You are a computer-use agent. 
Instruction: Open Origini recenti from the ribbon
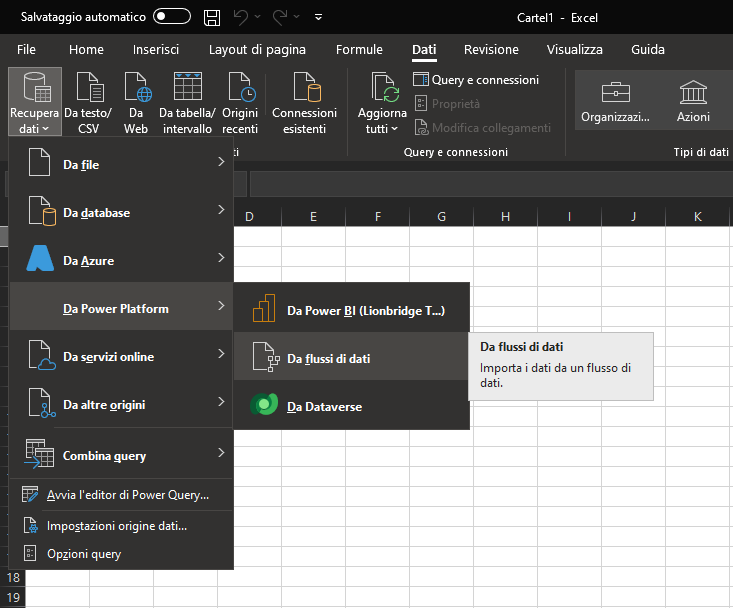coord(240,89)
